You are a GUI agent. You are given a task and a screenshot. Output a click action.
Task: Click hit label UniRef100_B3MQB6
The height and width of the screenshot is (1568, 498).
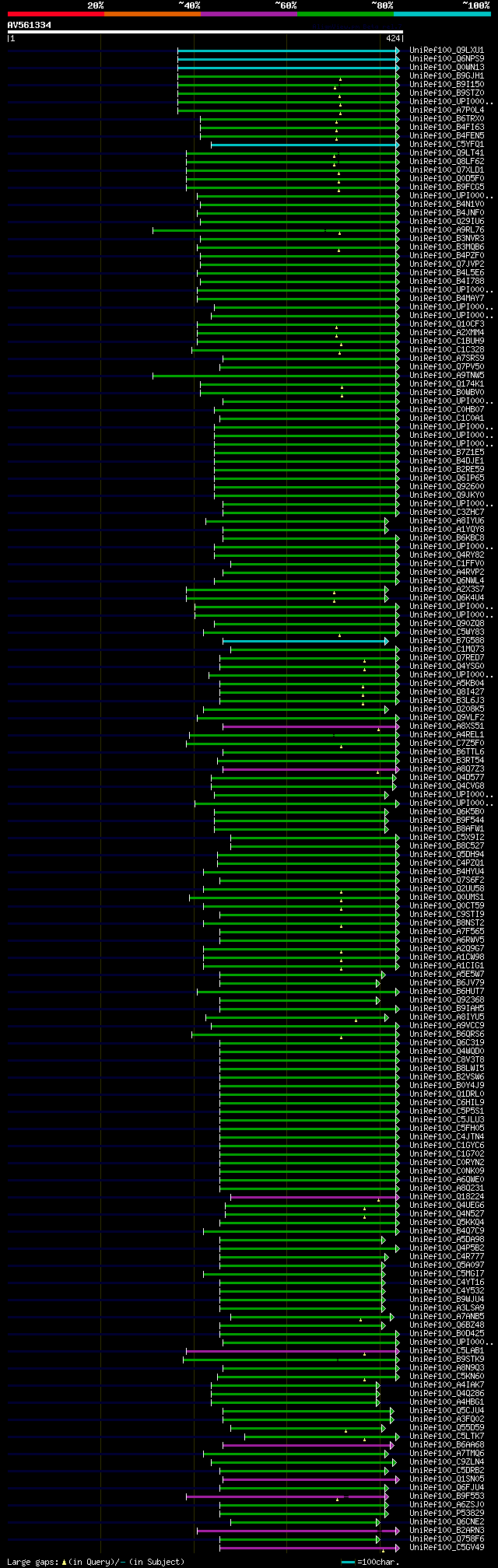pos(447,247)
